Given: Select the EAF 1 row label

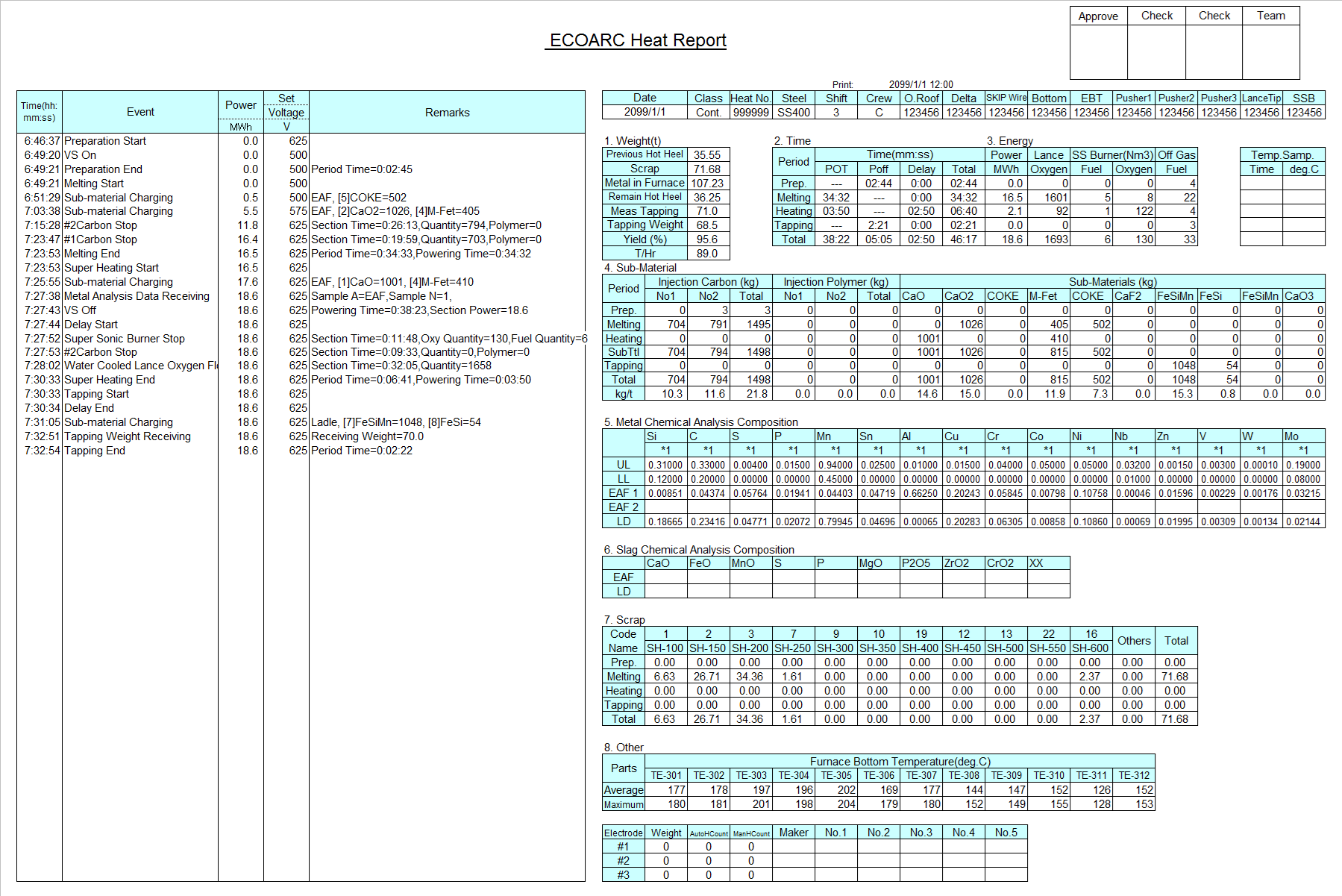Looking at the screenshot, I should (x=624, y=492).
